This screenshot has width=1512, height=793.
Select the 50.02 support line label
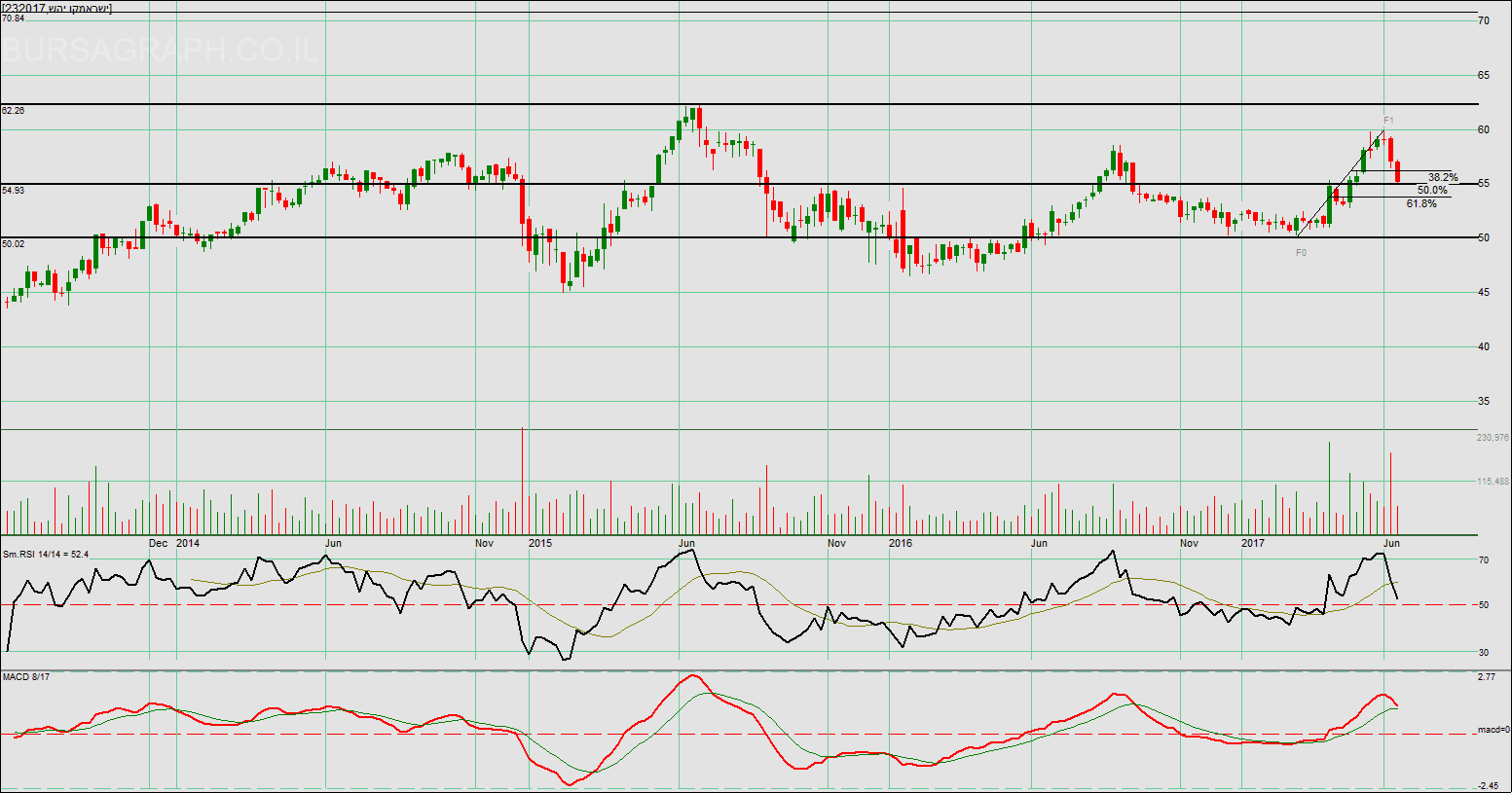pos(14,244)
